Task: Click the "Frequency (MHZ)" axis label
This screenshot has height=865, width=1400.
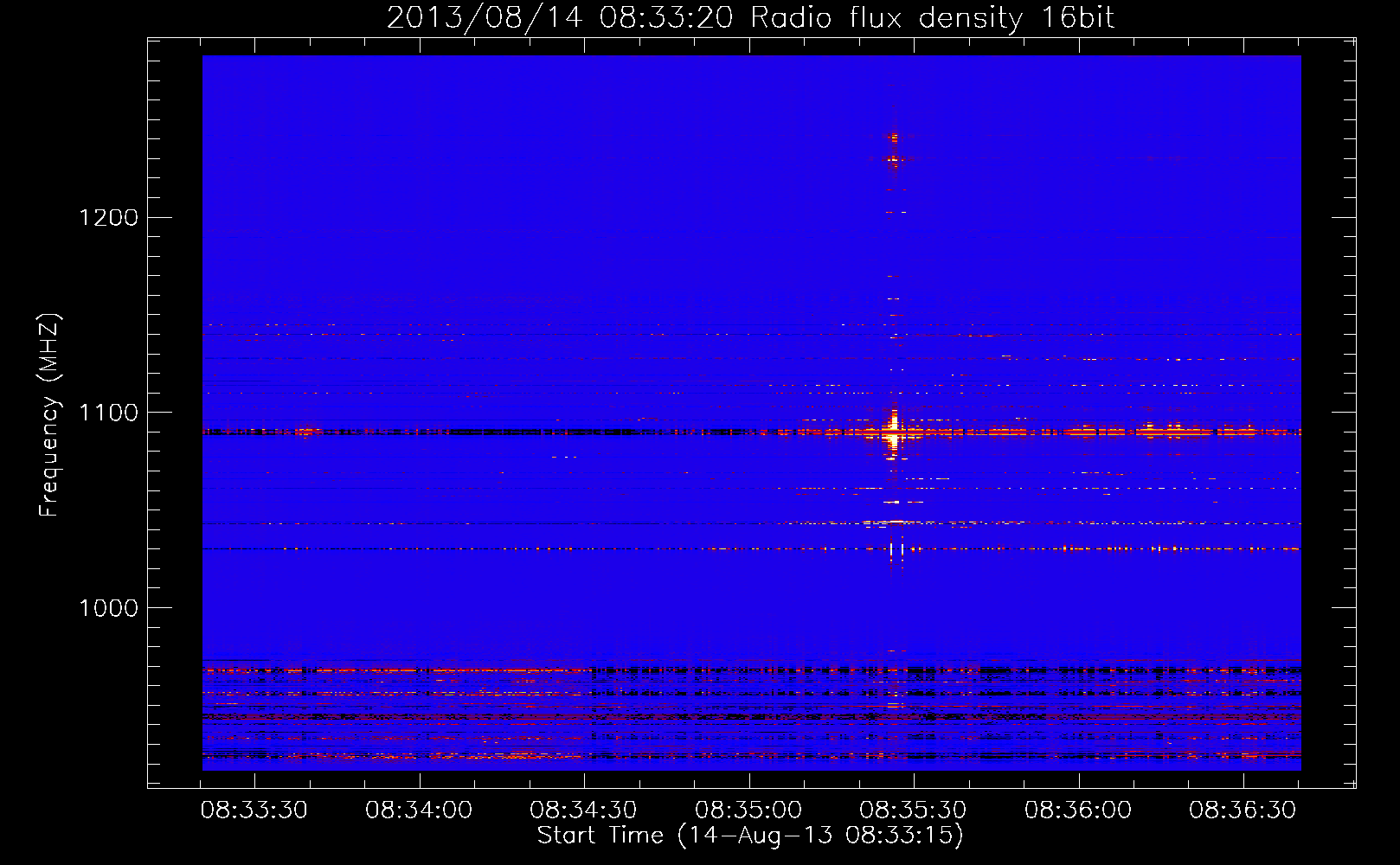Action: click(50, 415)
